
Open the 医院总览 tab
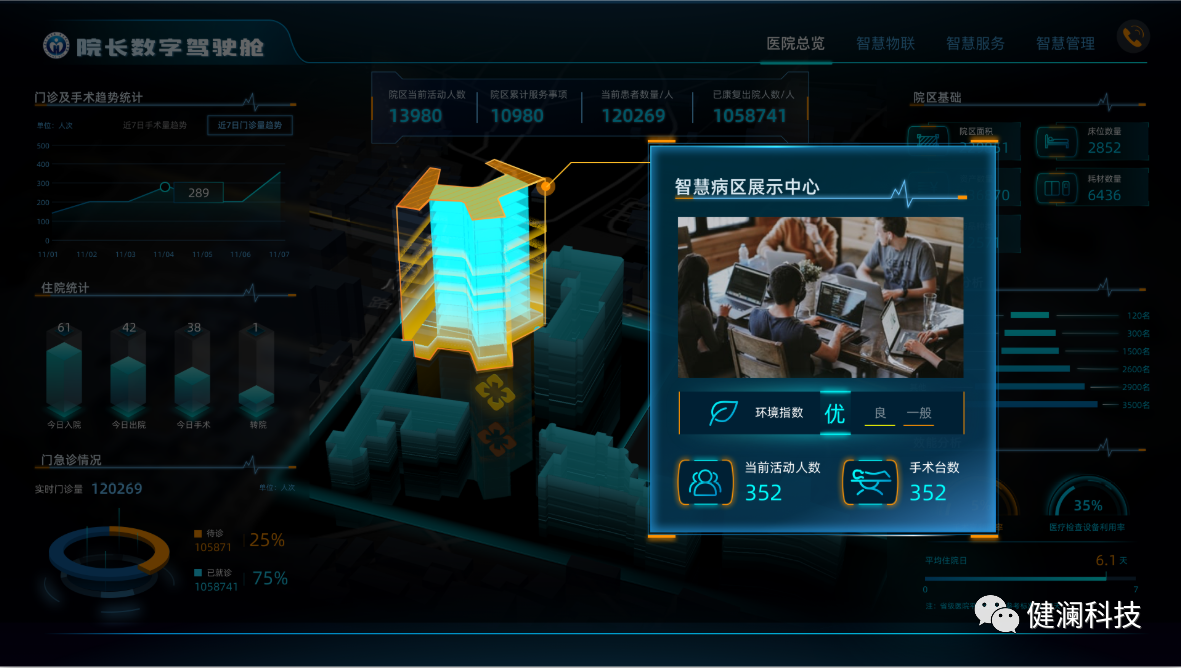(795, 44)
